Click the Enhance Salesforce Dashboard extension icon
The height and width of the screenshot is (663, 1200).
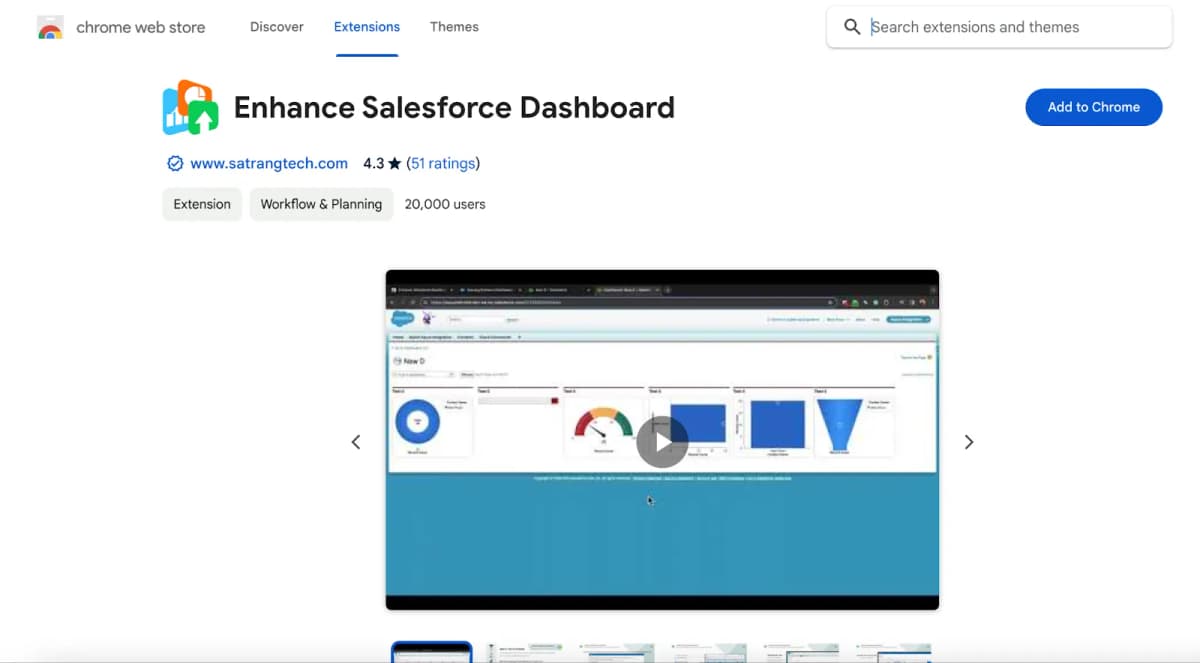190,107
